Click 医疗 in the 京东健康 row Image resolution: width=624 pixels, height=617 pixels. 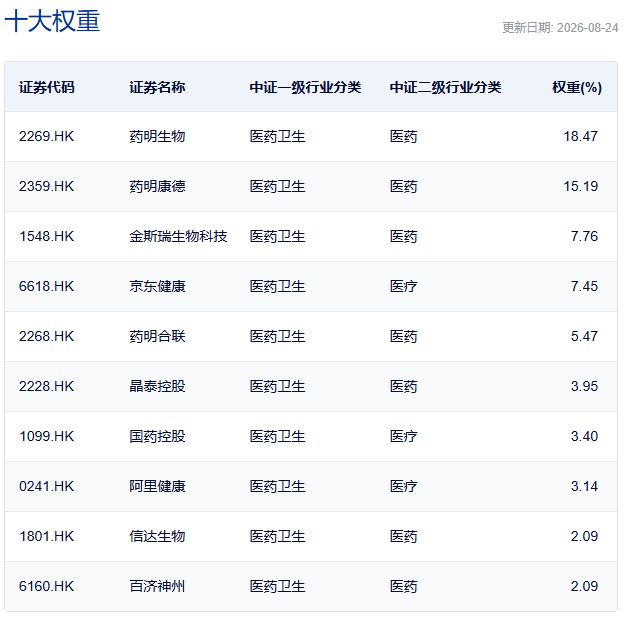coord(404,287)
